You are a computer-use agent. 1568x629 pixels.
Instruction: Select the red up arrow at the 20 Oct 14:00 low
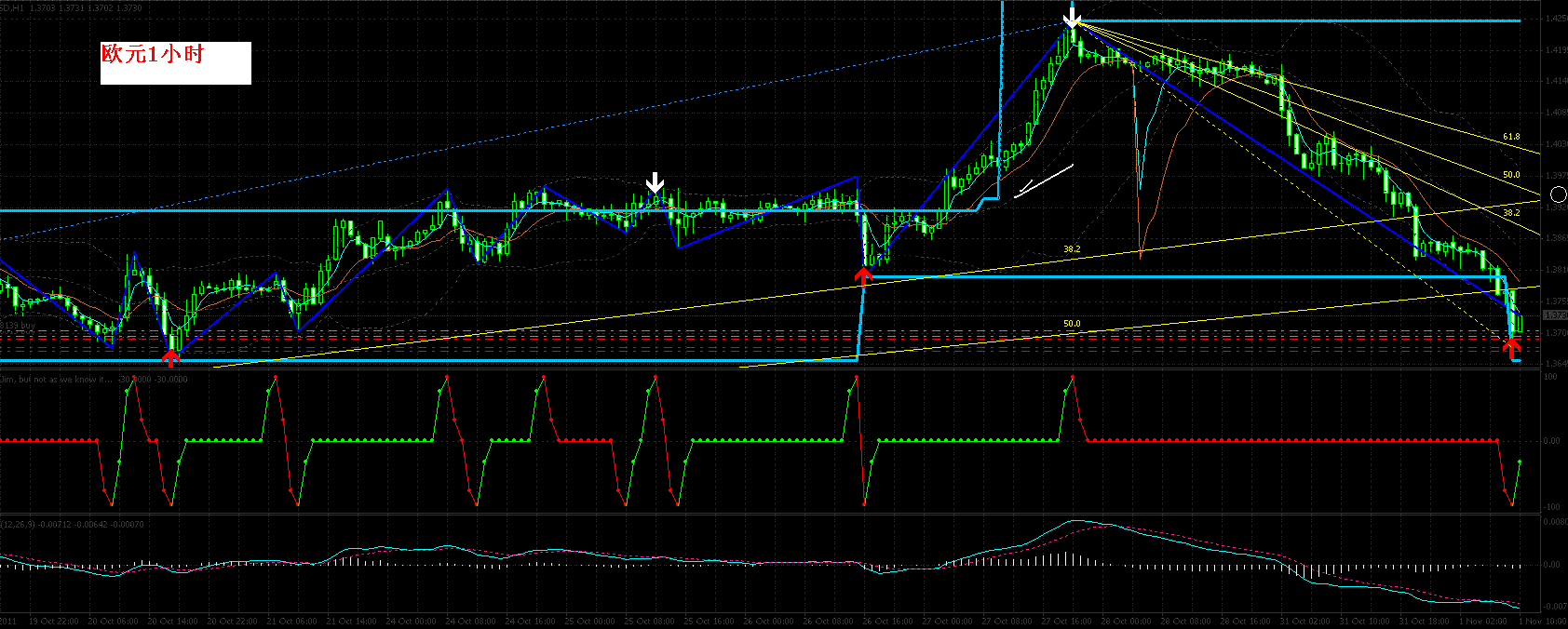[171, 359]
